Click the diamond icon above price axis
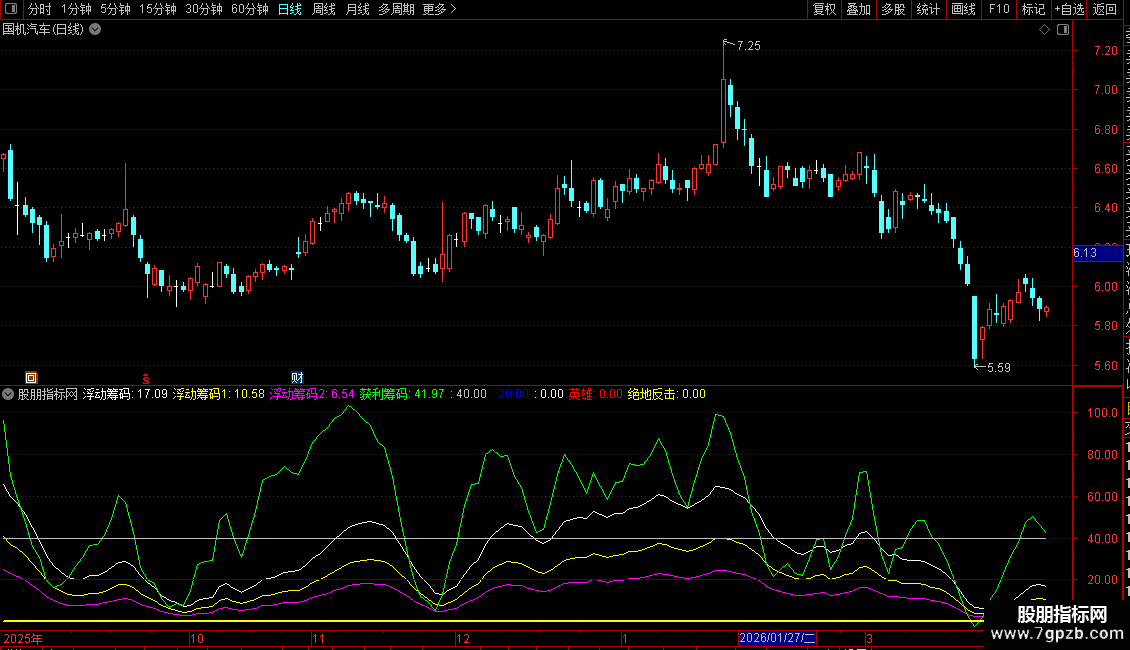The image size is (1130, 650). (1044, 30)
